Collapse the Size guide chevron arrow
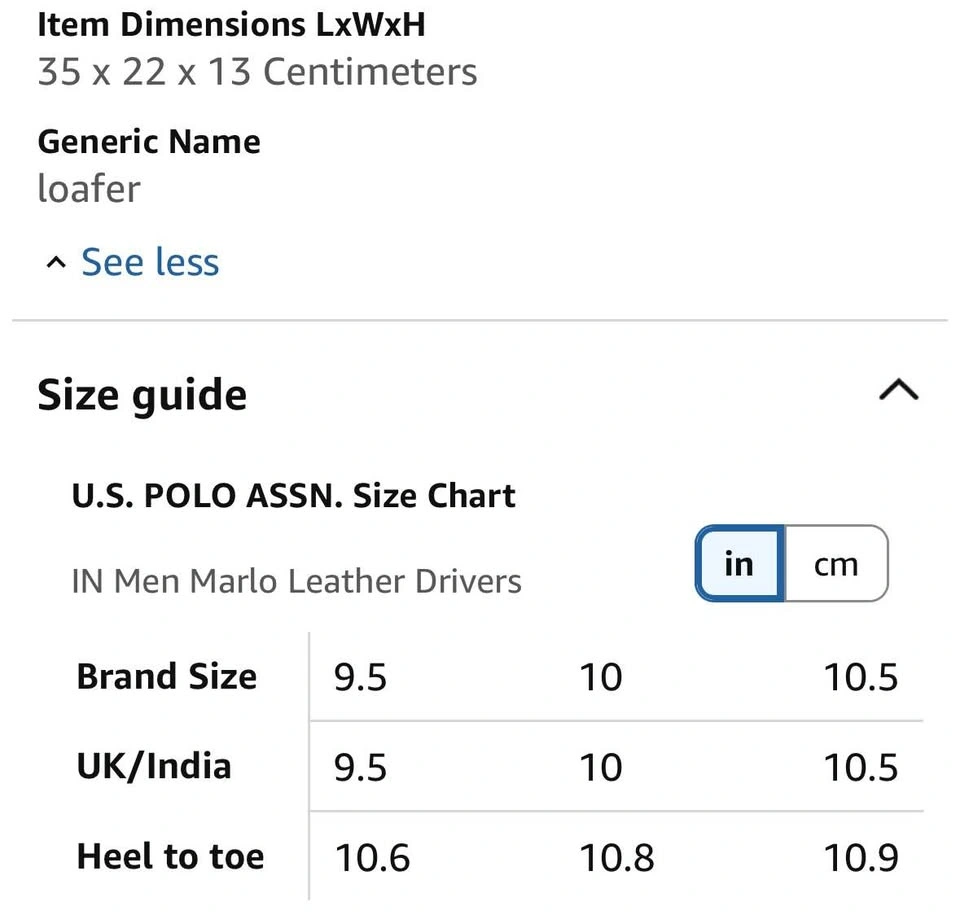The image size is (960, 915). pos(897,390)
